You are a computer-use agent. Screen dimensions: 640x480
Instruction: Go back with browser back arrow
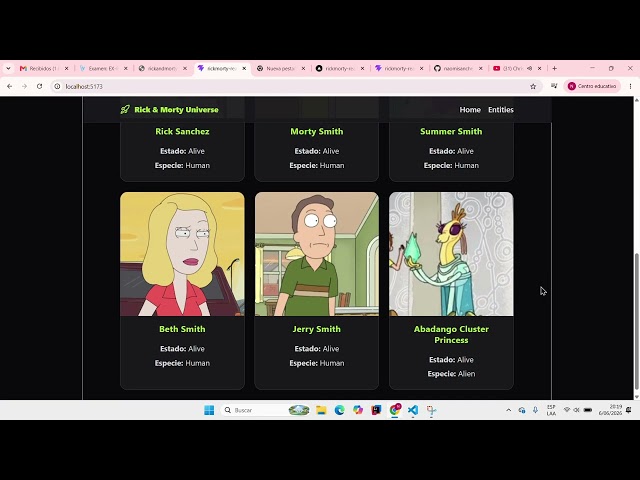click(x=9, y=86)
